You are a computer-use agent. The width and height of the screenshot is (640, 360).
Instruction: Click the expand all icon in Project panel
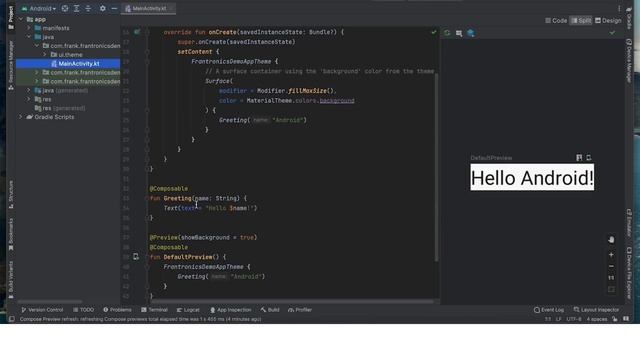click(x=76, y=8)
